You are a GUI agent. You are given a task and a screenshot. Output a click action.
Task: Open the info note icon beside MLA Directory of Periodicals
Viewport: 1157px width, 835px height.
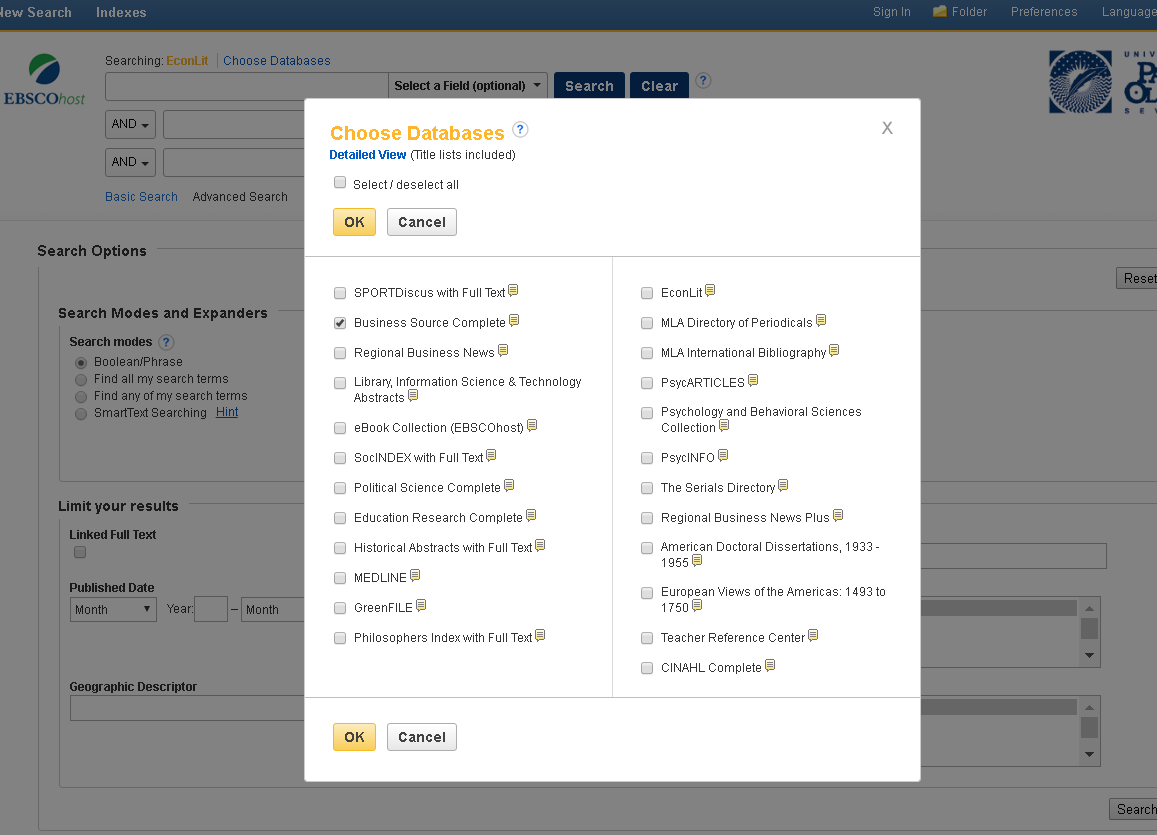821,320
